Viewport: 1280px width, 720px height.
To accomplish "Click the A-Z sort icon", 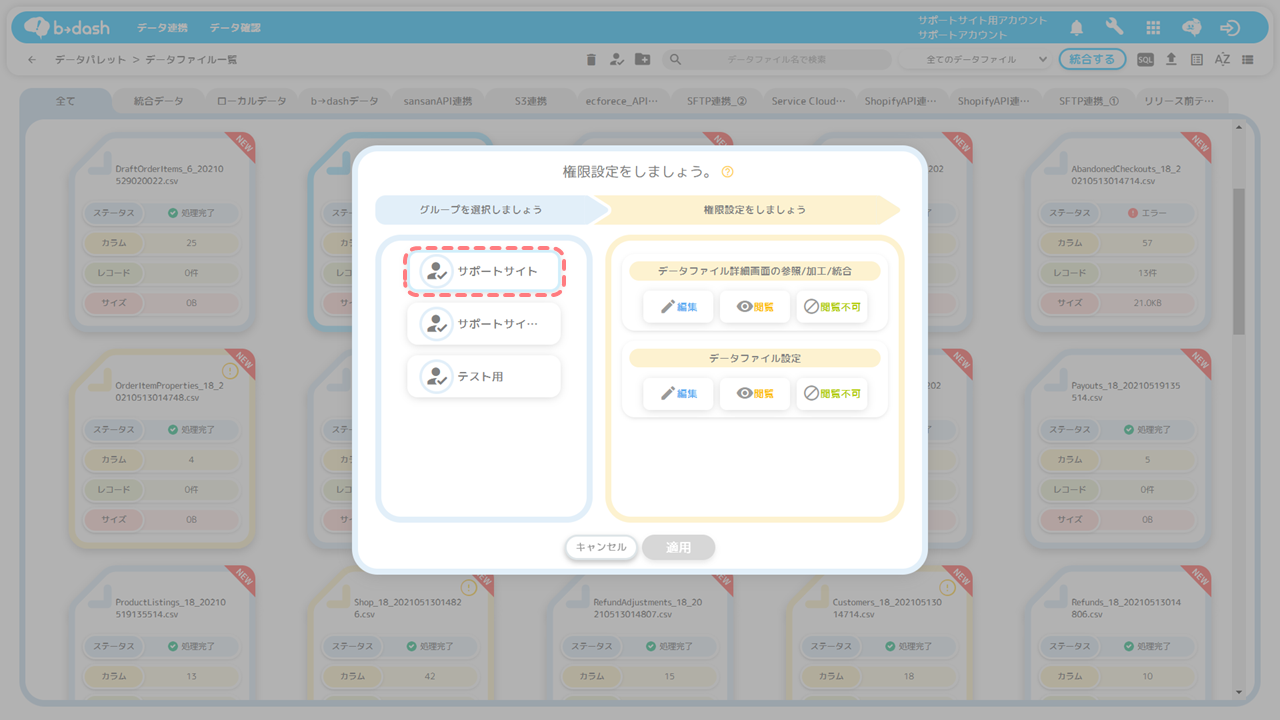I will coord(1222,60).
